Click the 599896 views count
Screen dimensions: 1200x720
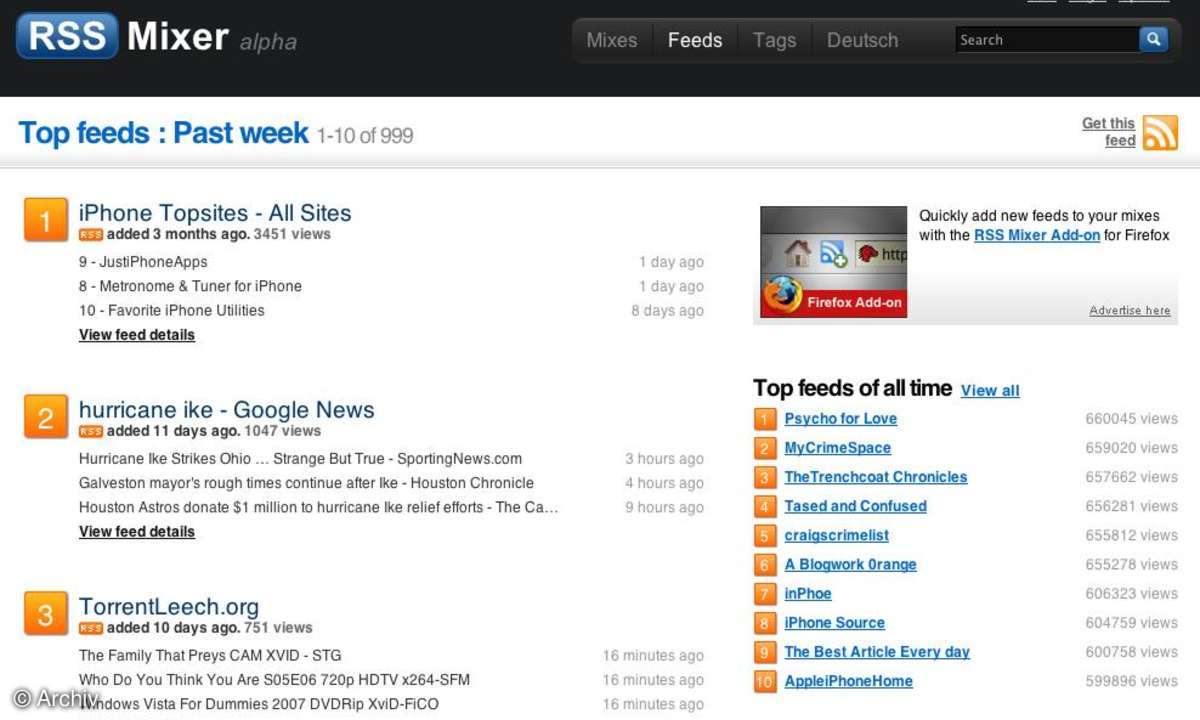click(1132, 682)
